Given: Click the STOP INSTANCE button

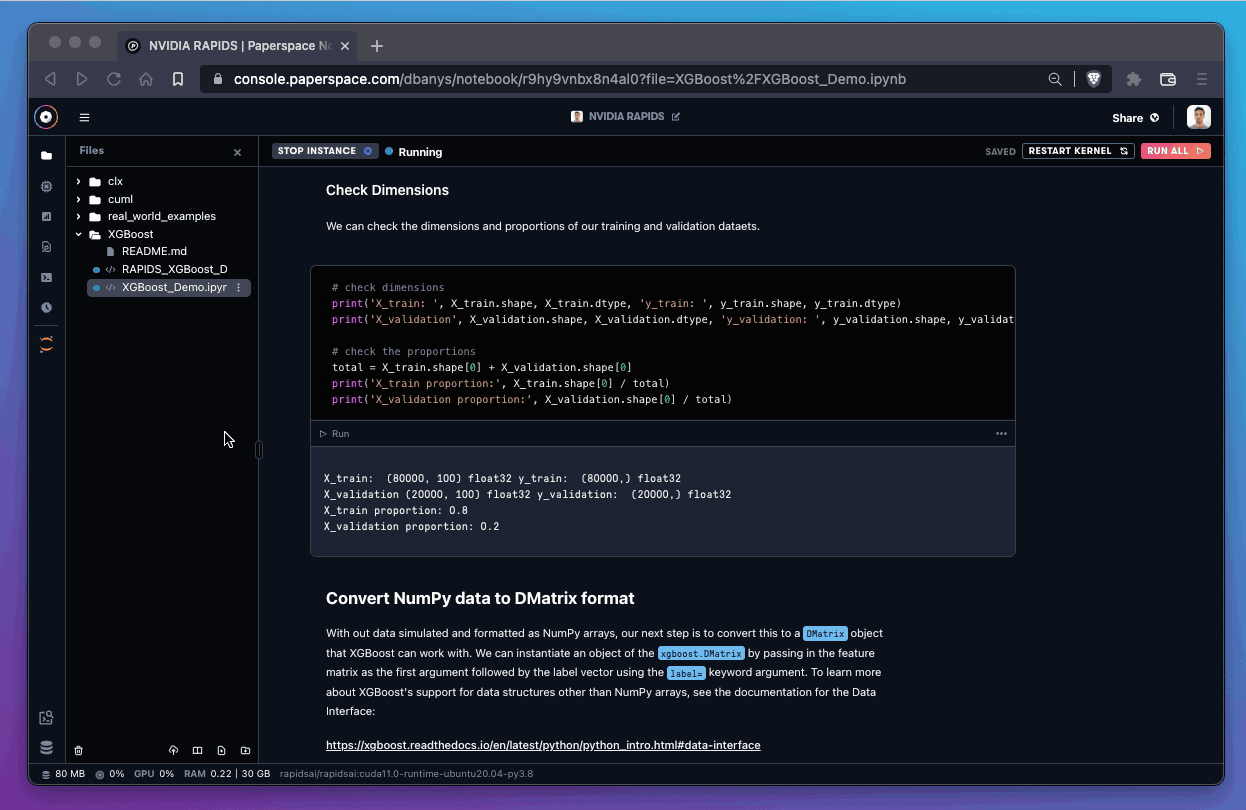Looking at the screenshot, I should point(325,151).
